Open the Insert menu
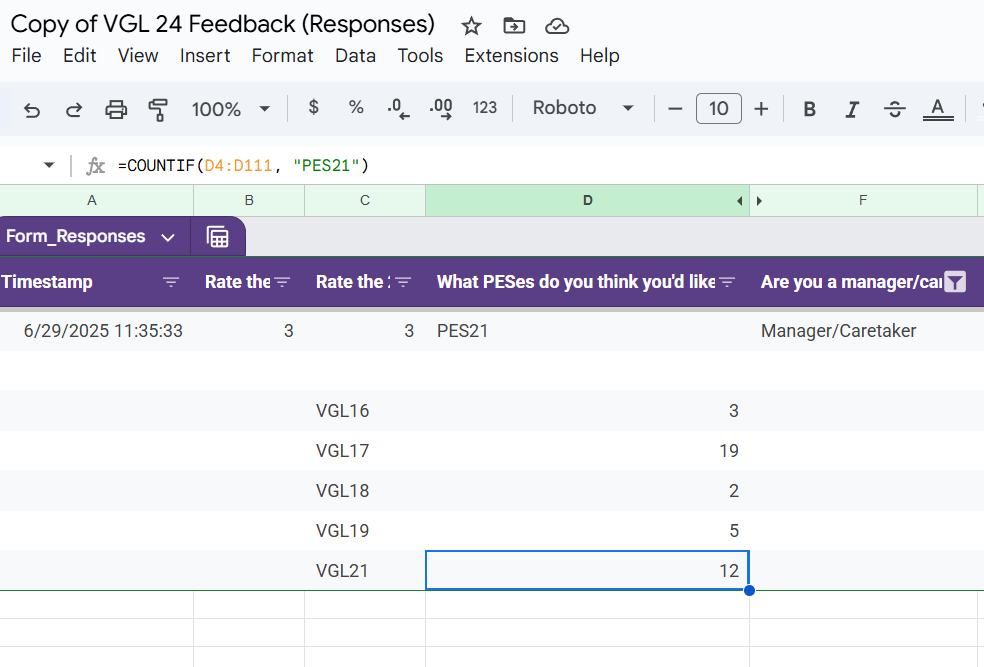The image size is (984, 667). point(205,56)
